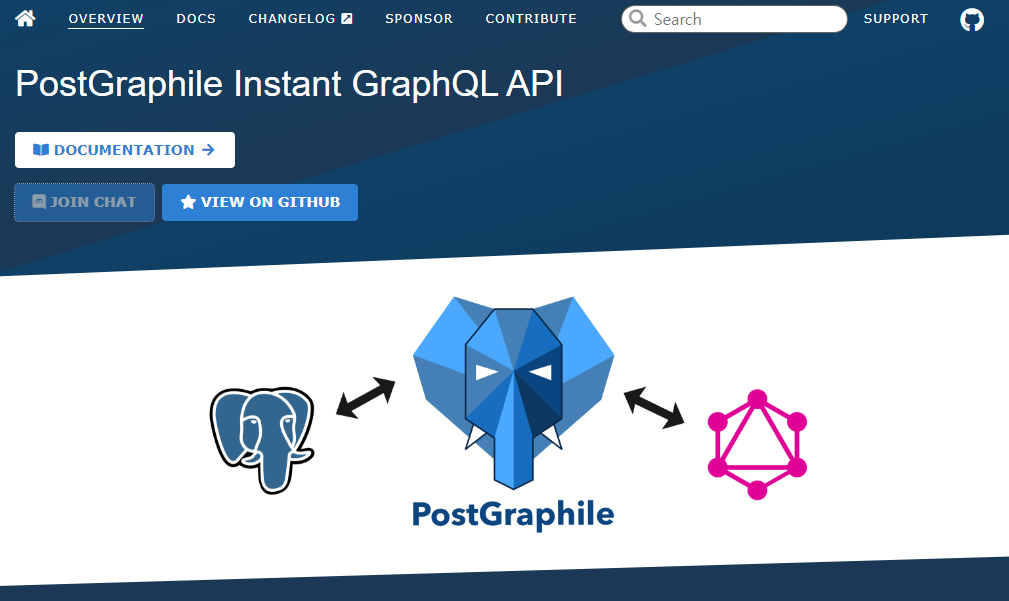This screenshot has width=1009, height=601.
Task: Navigate to the SPONSOR page
Action: coord(418,18)
